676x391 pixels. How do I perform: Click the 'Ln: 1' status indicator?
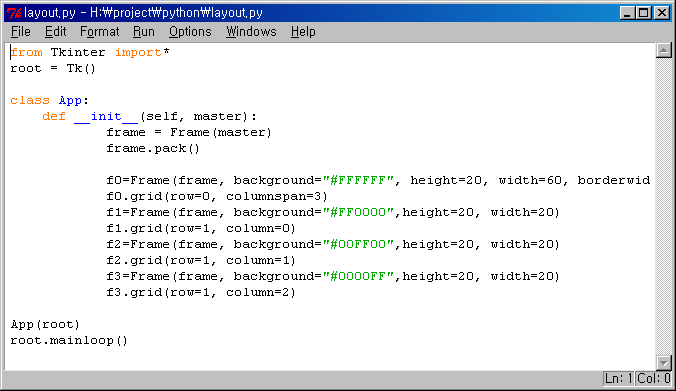pyautogui.click(x=618, y=378)
